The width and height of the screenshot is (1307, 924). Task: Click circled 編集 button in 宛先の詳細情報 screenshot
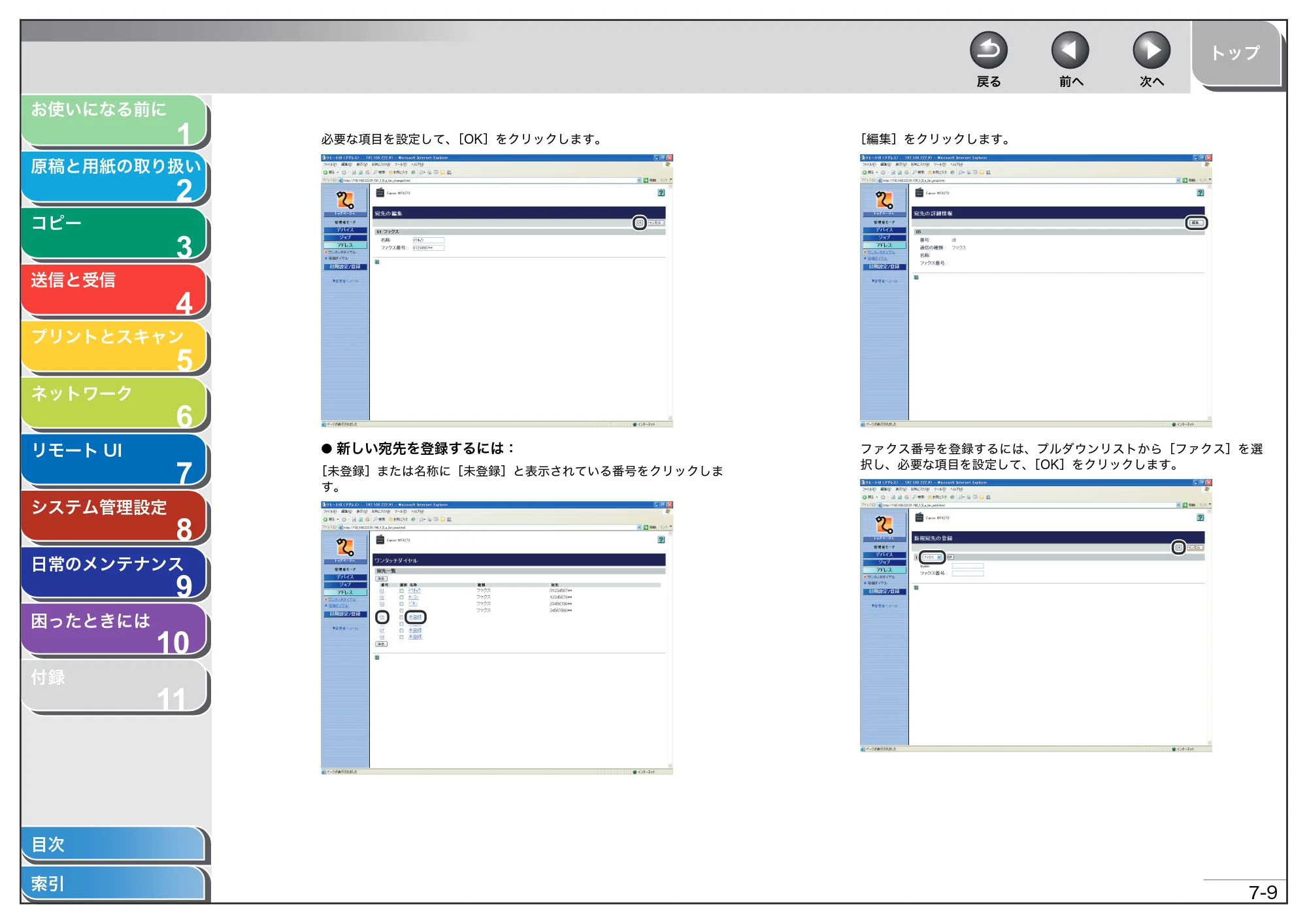[x=1196, y=223]
